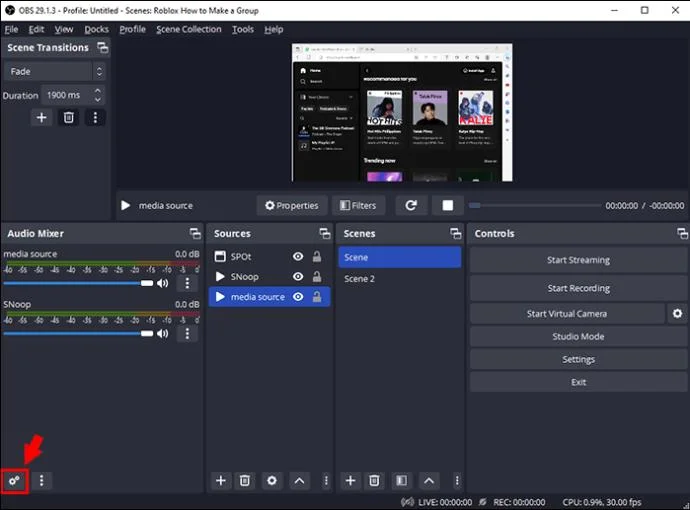Toggle lock on SNoop source
Image resolution: width=690 pixels, height=510 pixels.
click(x=316, y=276)
